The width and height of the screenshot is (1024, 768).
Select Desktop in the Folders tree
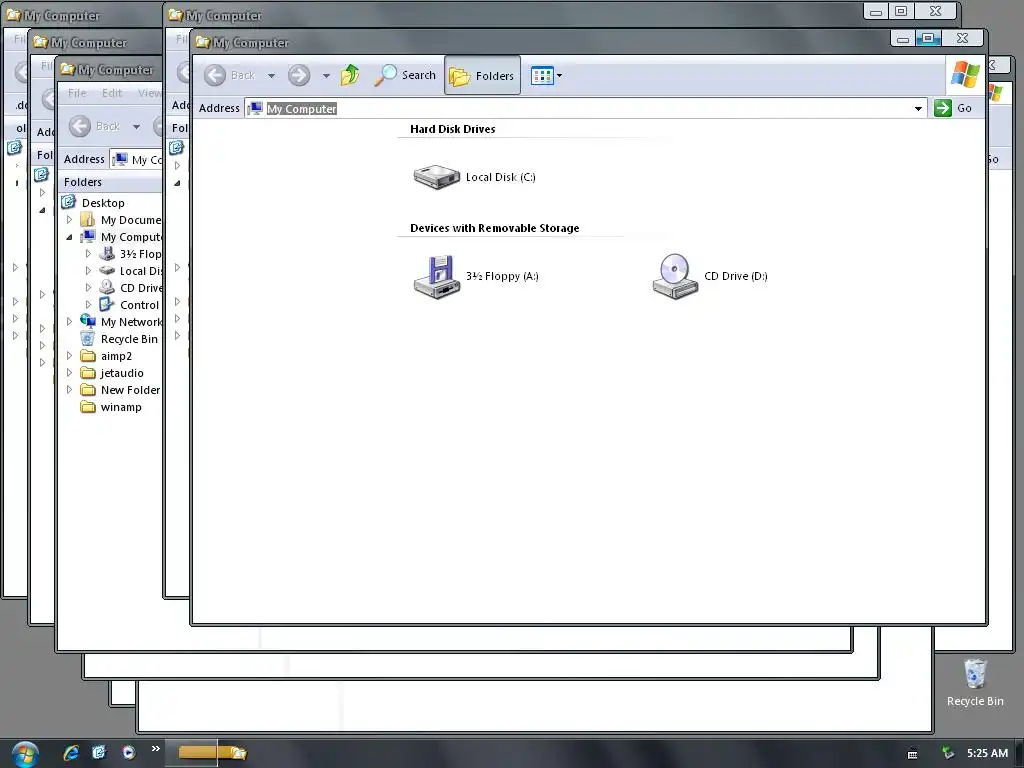[103, 203]
